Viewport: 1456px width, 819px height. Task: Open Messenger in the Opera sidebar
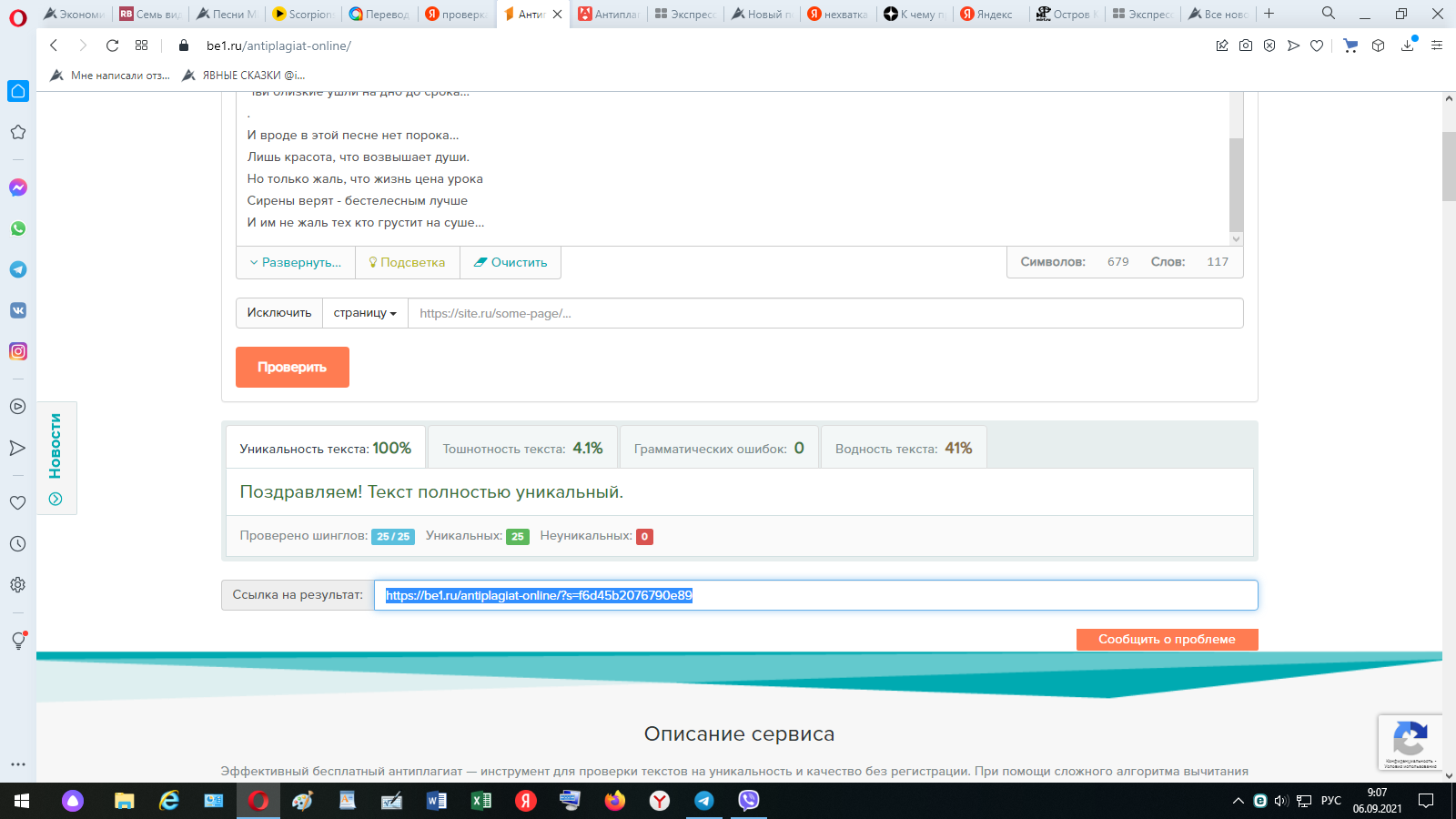[18, 187]
